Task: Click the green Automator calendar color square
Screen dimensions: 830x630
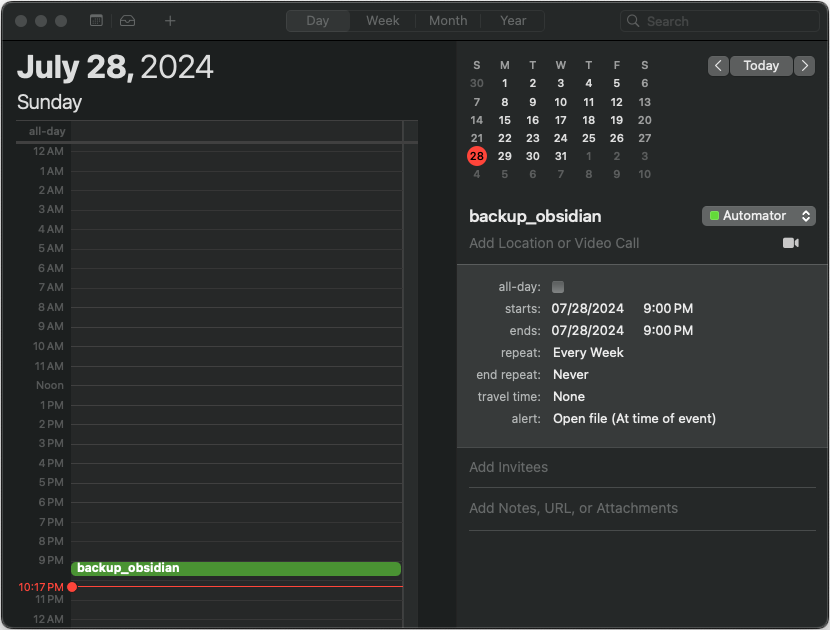Action: coord(714,215)
